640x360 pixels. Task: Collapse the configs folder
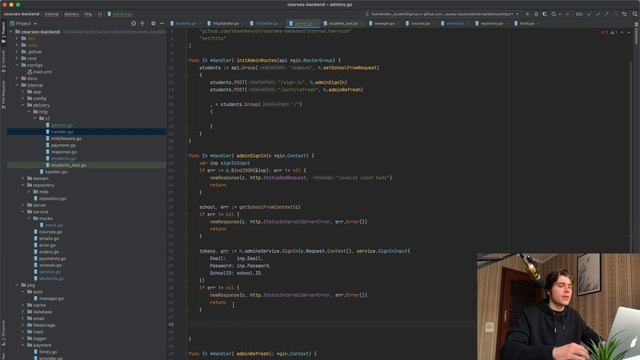point(17,65)
